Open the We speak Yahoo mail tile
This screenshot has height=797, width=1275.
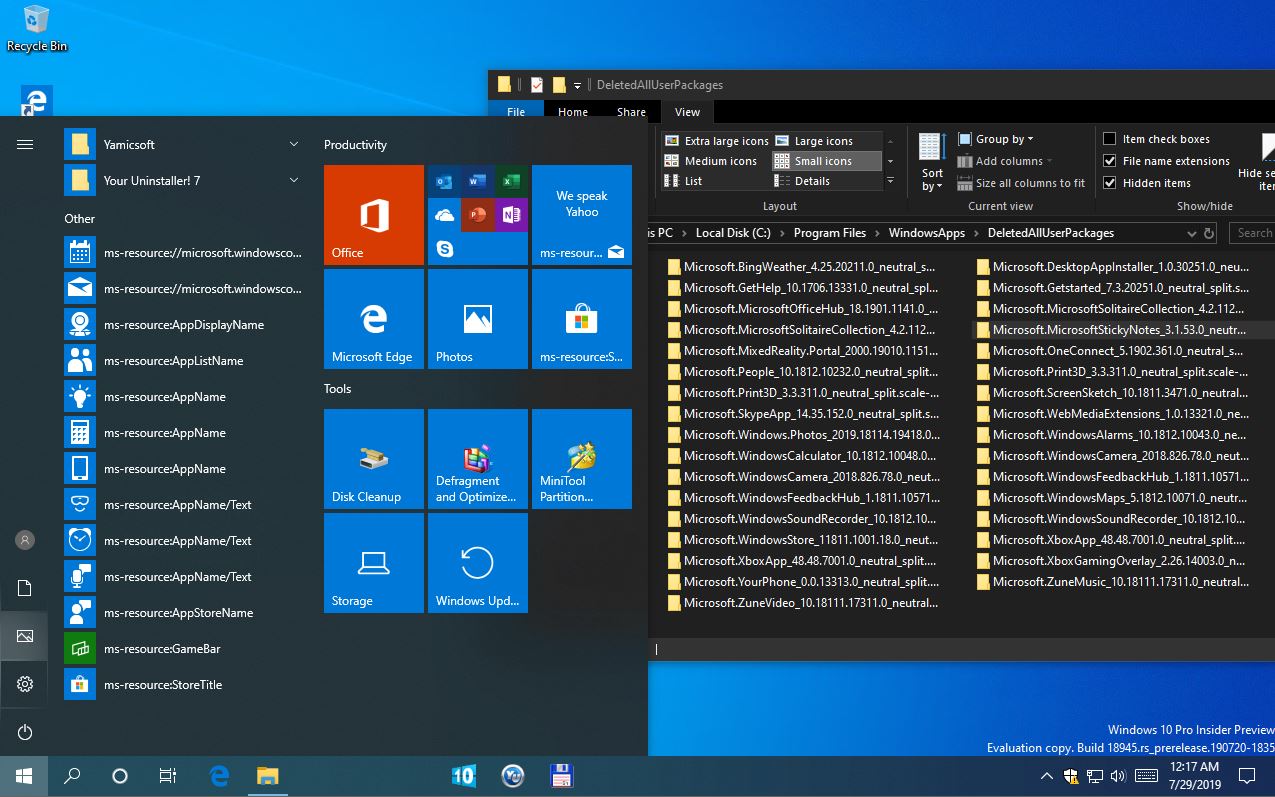point(582,215)
